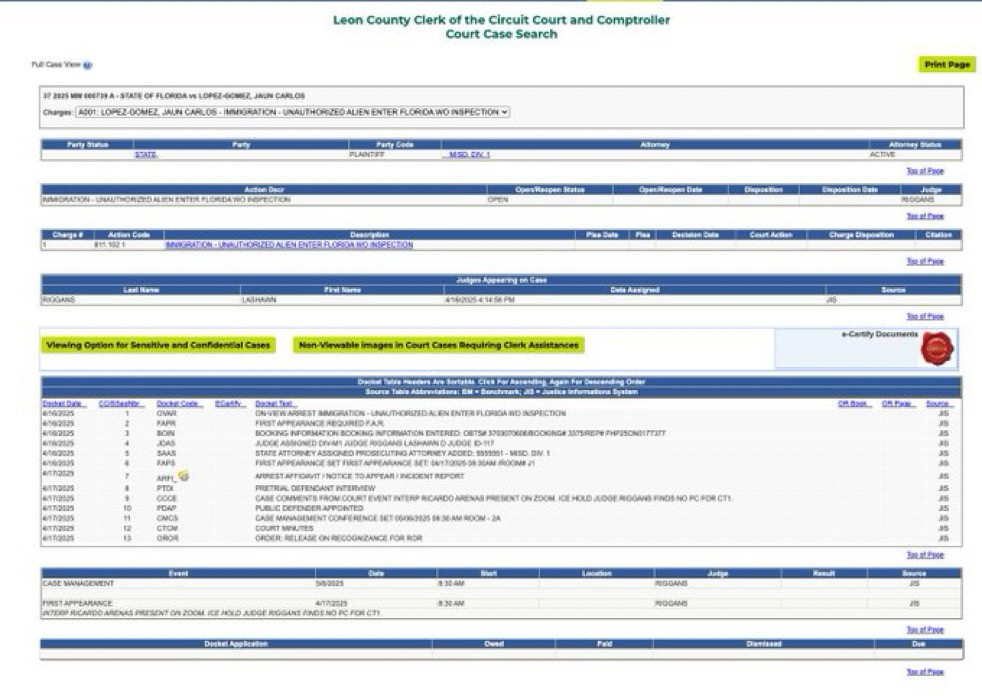
Task: Click the Charge # column header
Action: coord(68,235)
